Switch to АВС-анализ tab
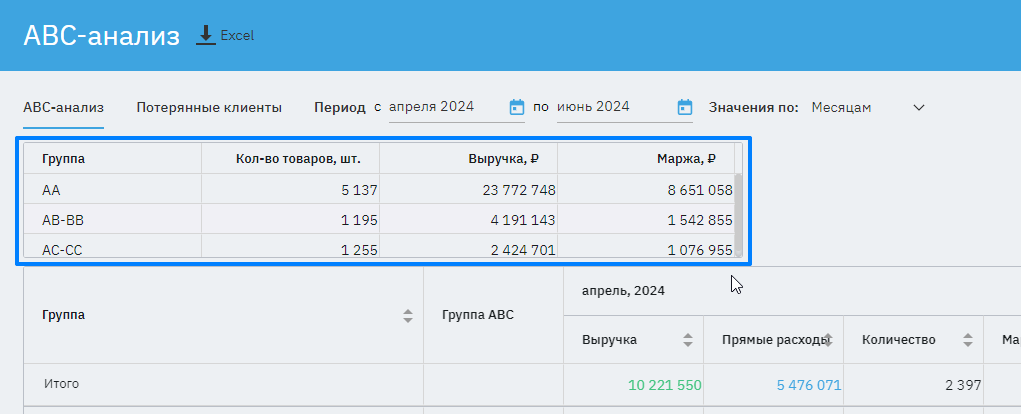The width and height of the screenshot is (1021, 414). pos(63,107)
